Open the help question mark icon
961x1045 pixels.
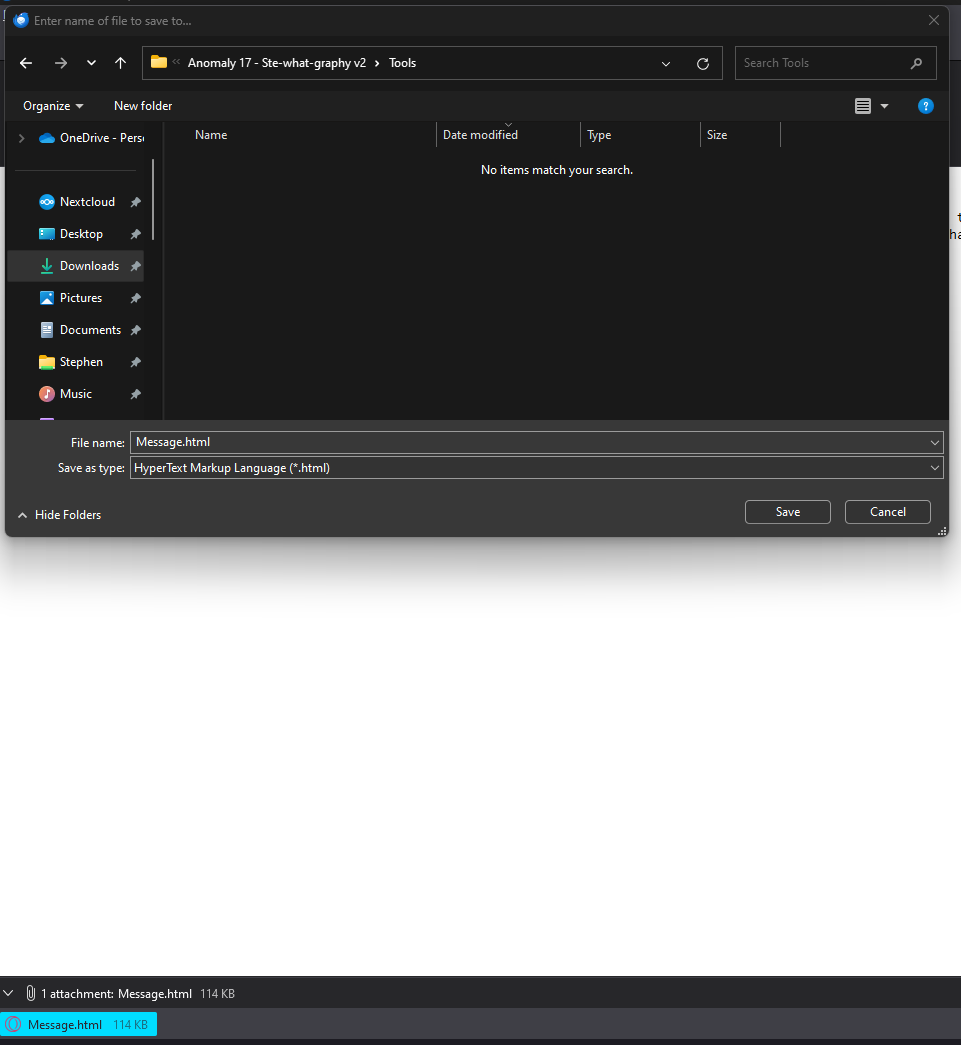point(926,106)
